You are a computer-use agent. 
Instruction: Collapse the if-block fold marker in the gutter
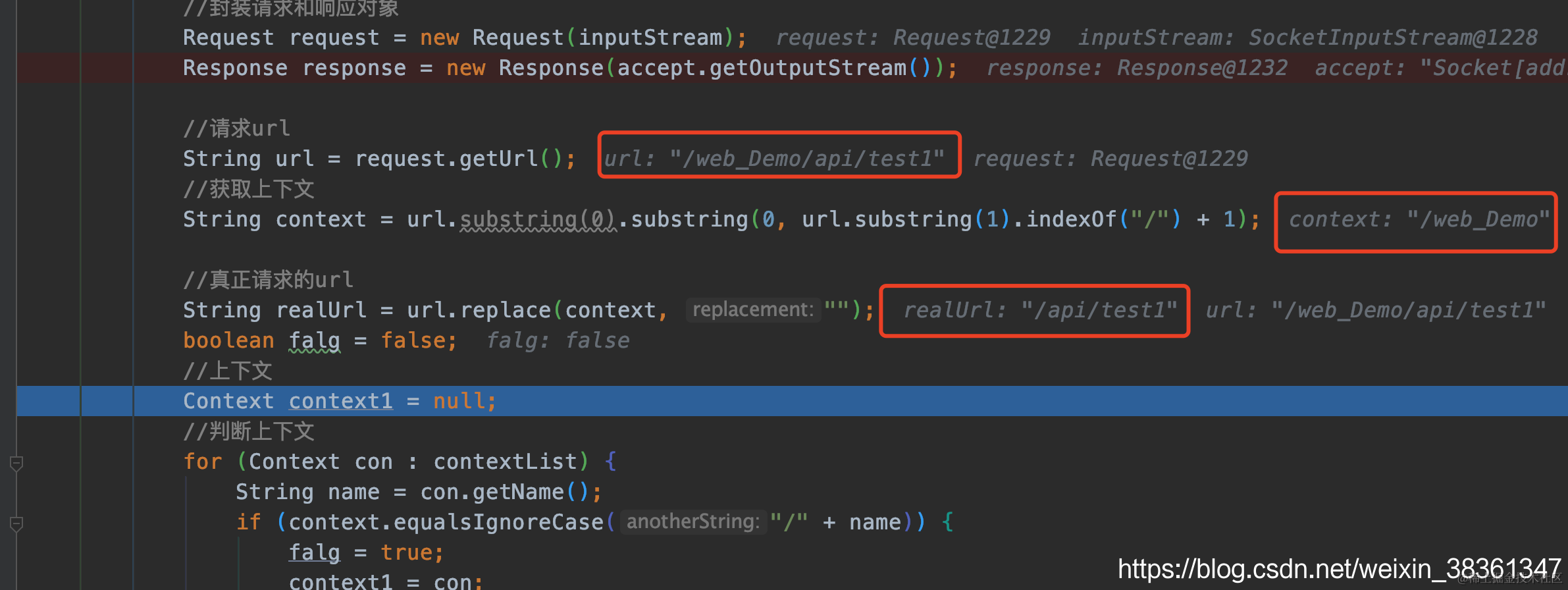pyautogui.click(x=16, y=524)
